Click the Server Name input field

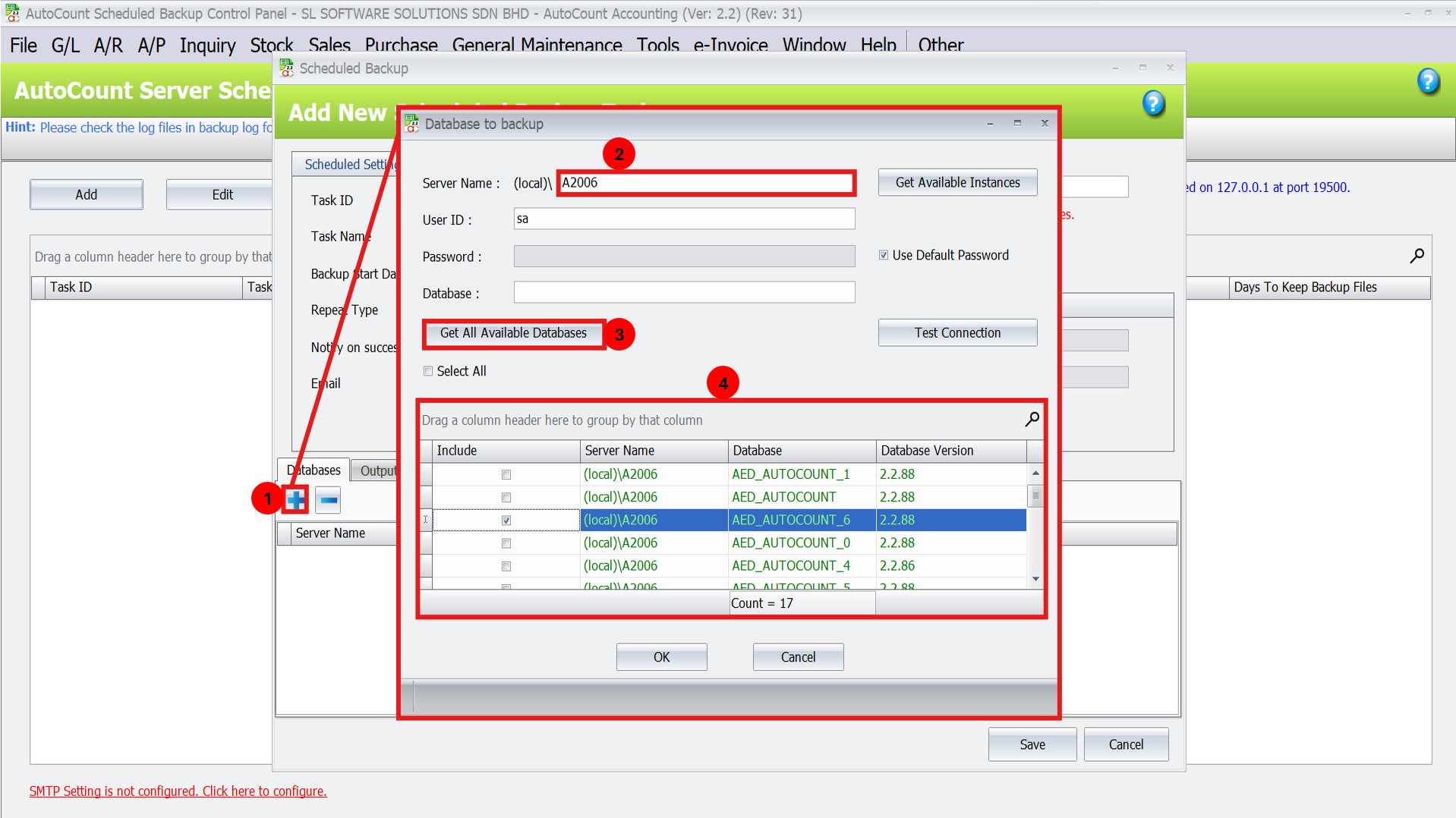coord(705,183)
